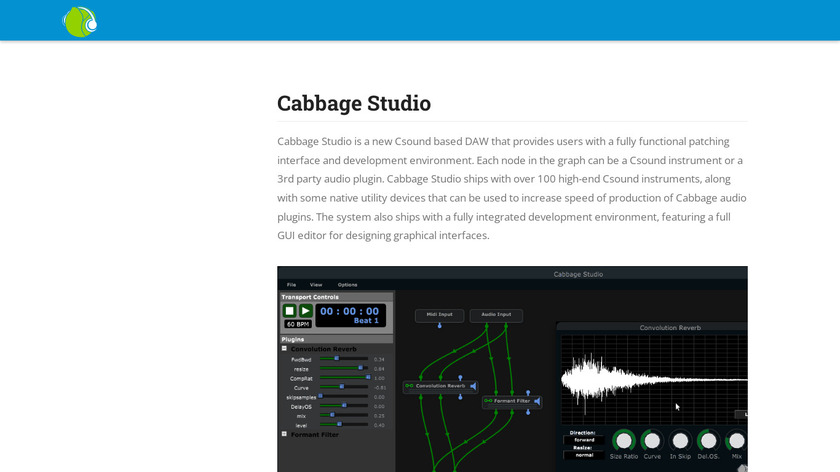This screenshot has width=840, height=472.
Task: Open the Resize dropdown showing normal
Action: click(584, 455)
